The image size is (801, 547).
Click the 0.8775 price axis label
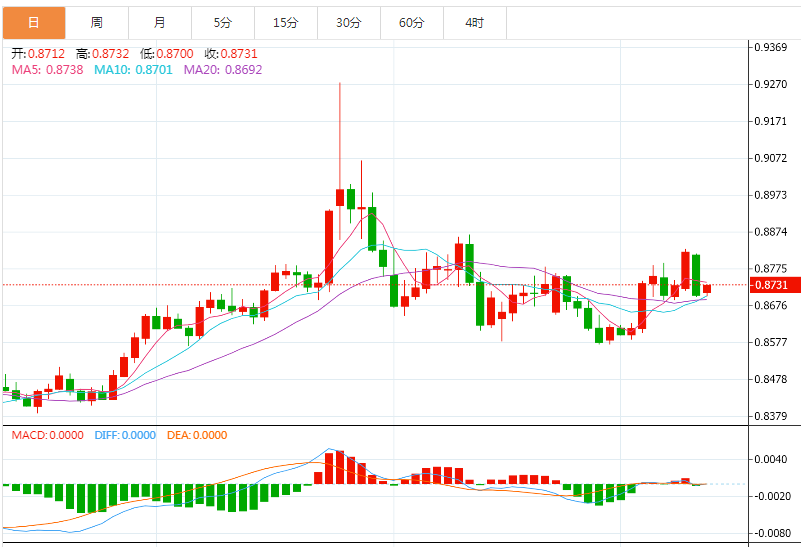(x=771, y=269)
